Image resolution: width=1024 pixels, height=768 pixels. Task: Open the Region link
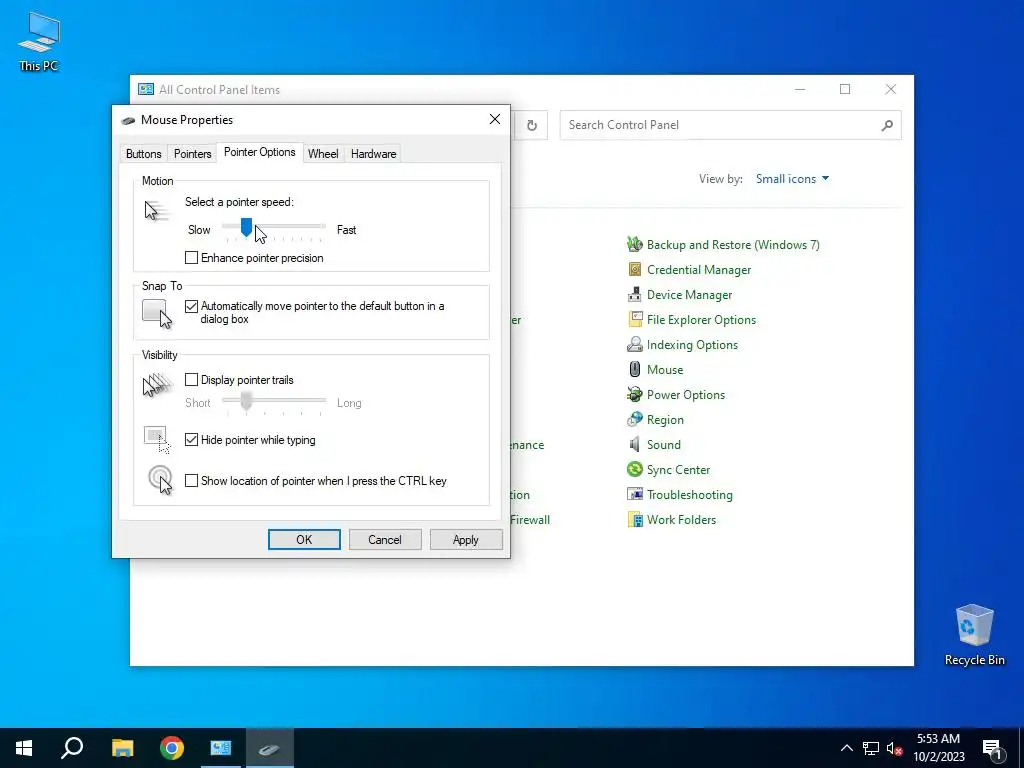(x=665, y=420)
